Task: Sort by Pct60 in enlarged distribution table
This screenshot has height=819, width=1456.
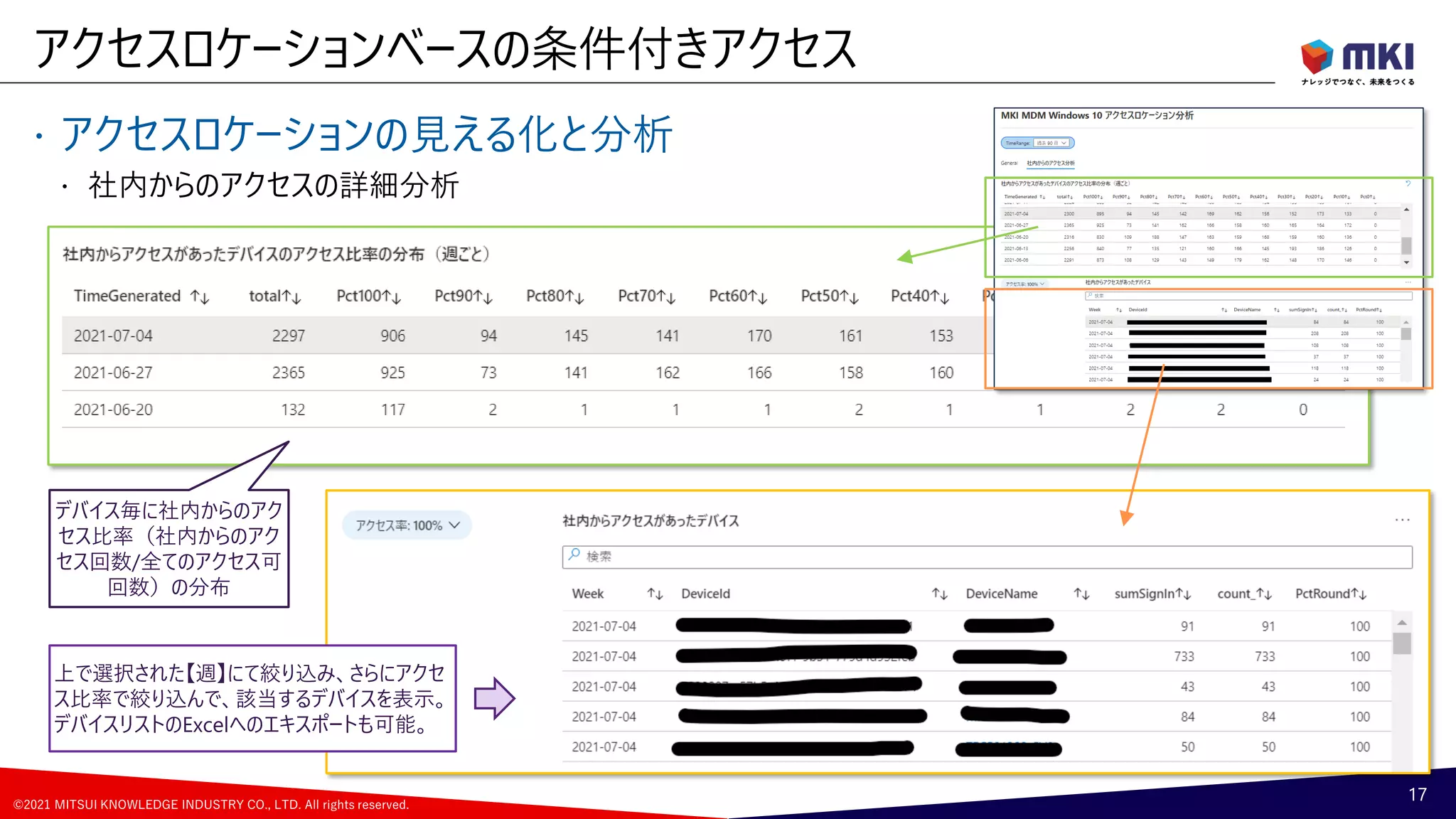Action: click(x=738, y=296)
